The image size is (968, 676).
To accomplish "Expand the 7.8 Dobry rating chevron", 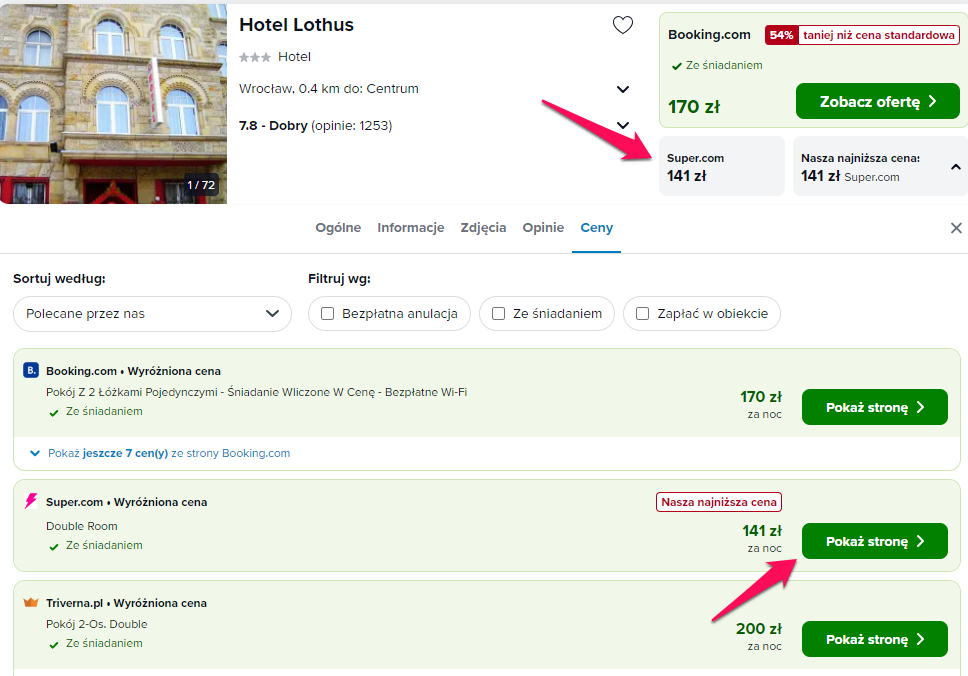I will tap(623, 126).
